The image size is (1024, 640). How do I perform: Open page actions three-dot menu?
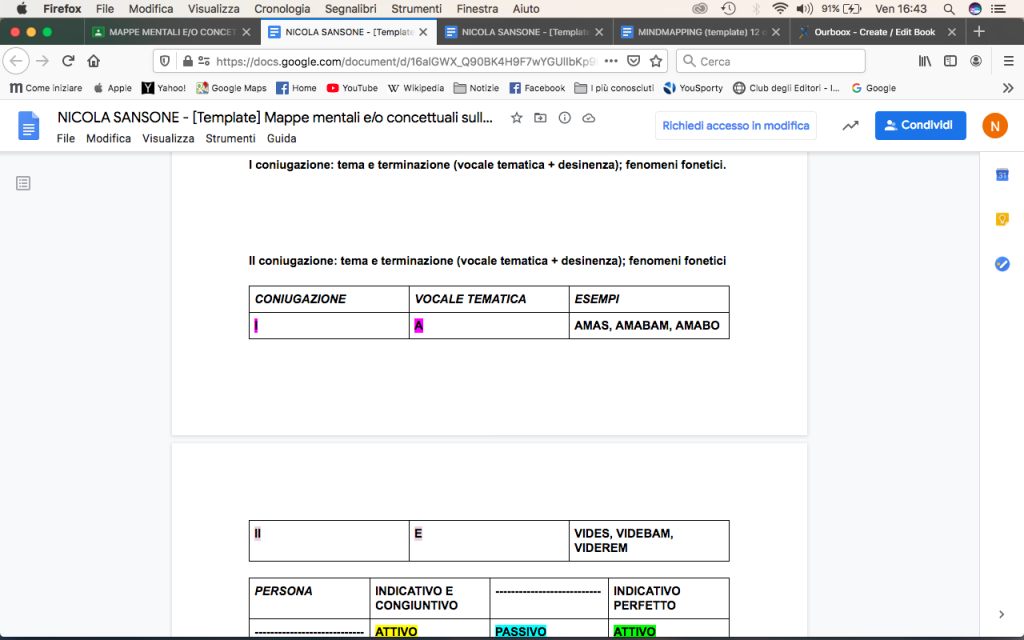(611, 61)
